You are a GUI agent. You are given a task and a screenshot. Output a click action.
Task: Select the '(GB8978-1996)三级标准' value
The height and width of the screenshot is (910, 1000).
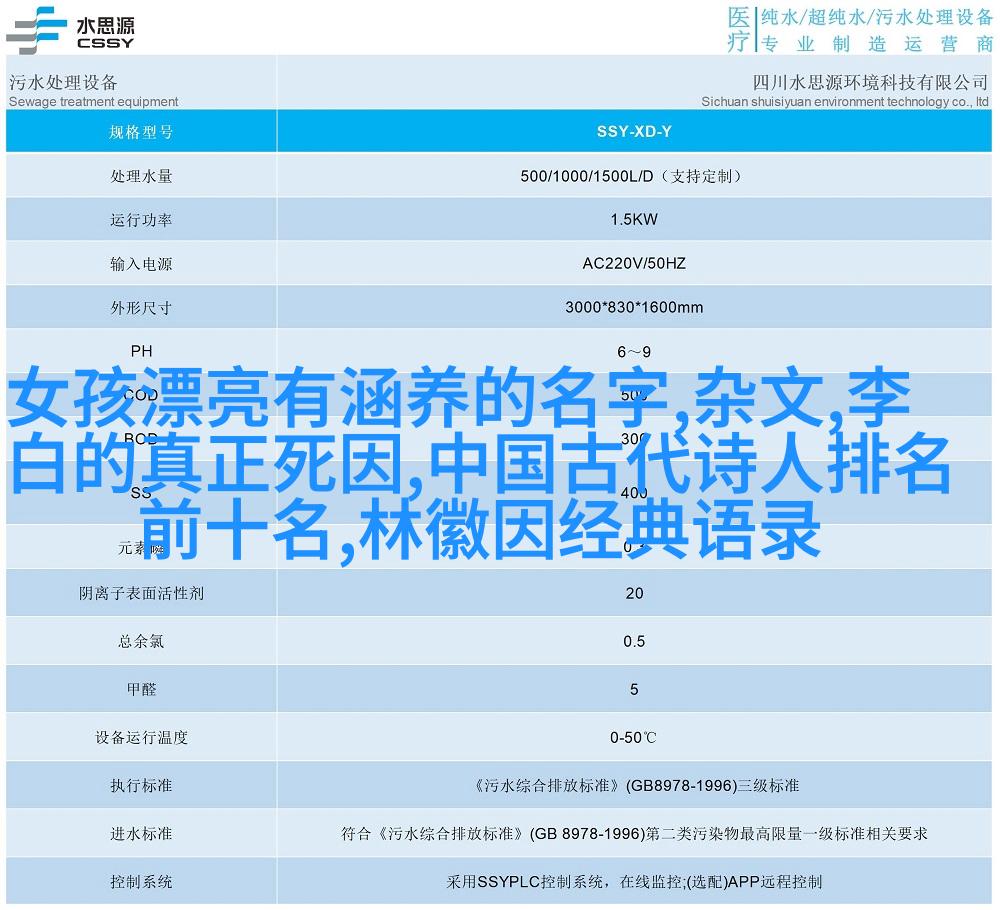tap(712, 786)
